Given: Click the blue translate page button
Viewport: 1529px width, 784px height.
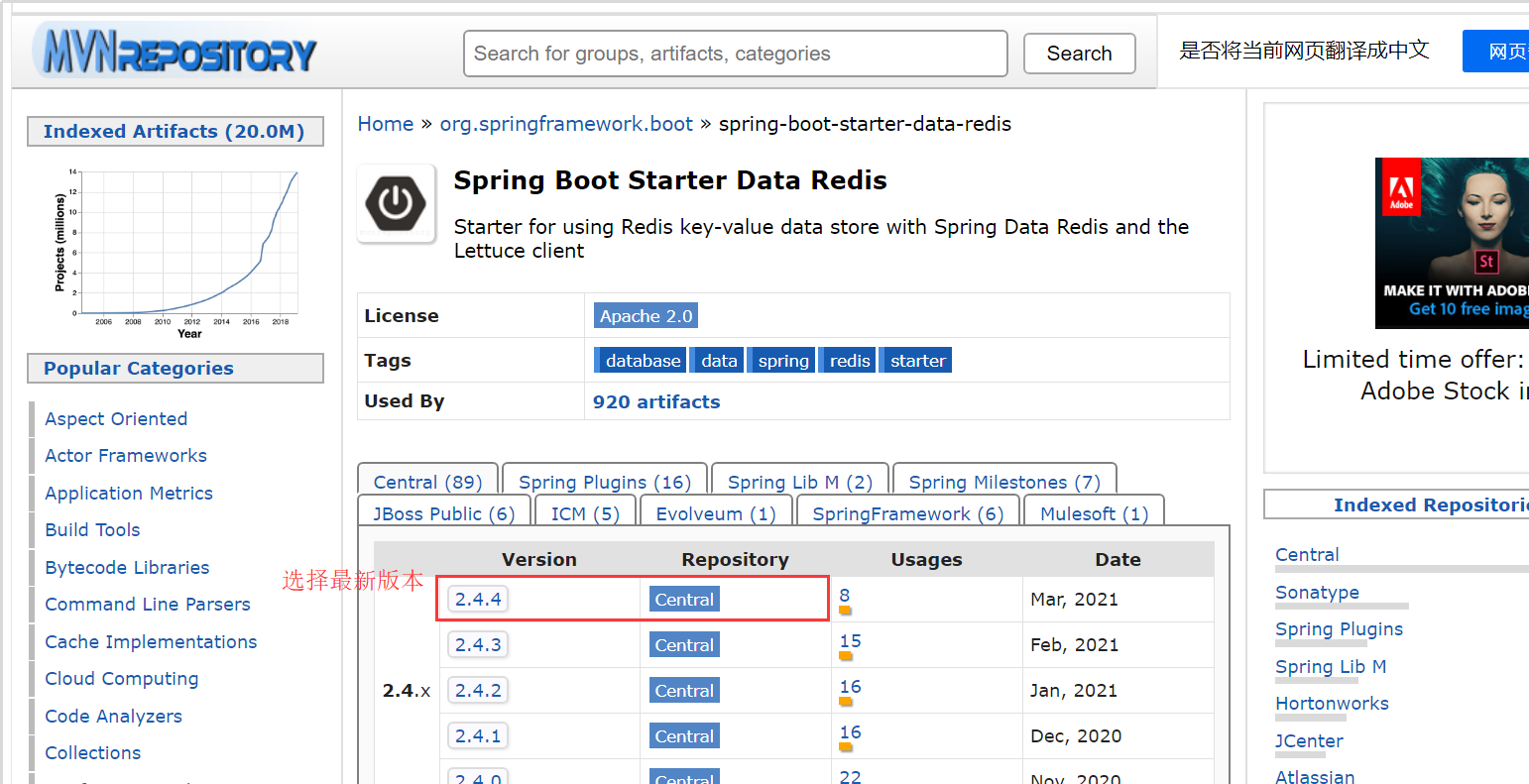Looking at the screenshot, I should [x=1497, y=52].
